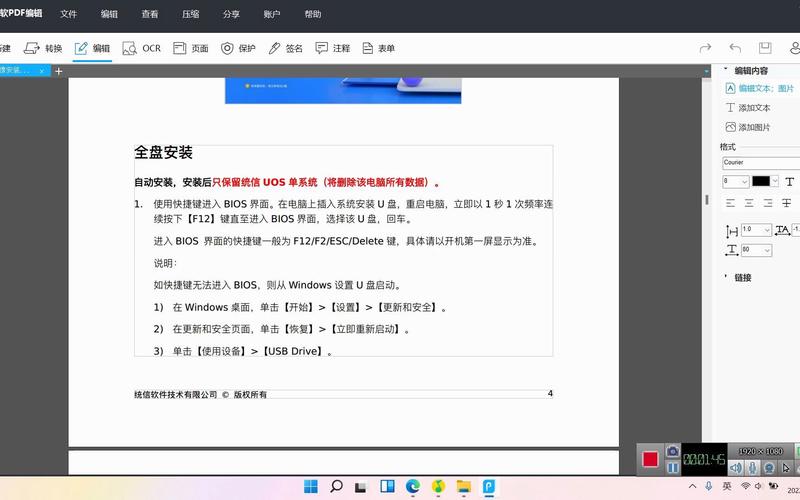Image resolution: width=800 pixels, height=500 pixels.
Task: Add a new document tab with plus
Action: (x=59, y=71)
